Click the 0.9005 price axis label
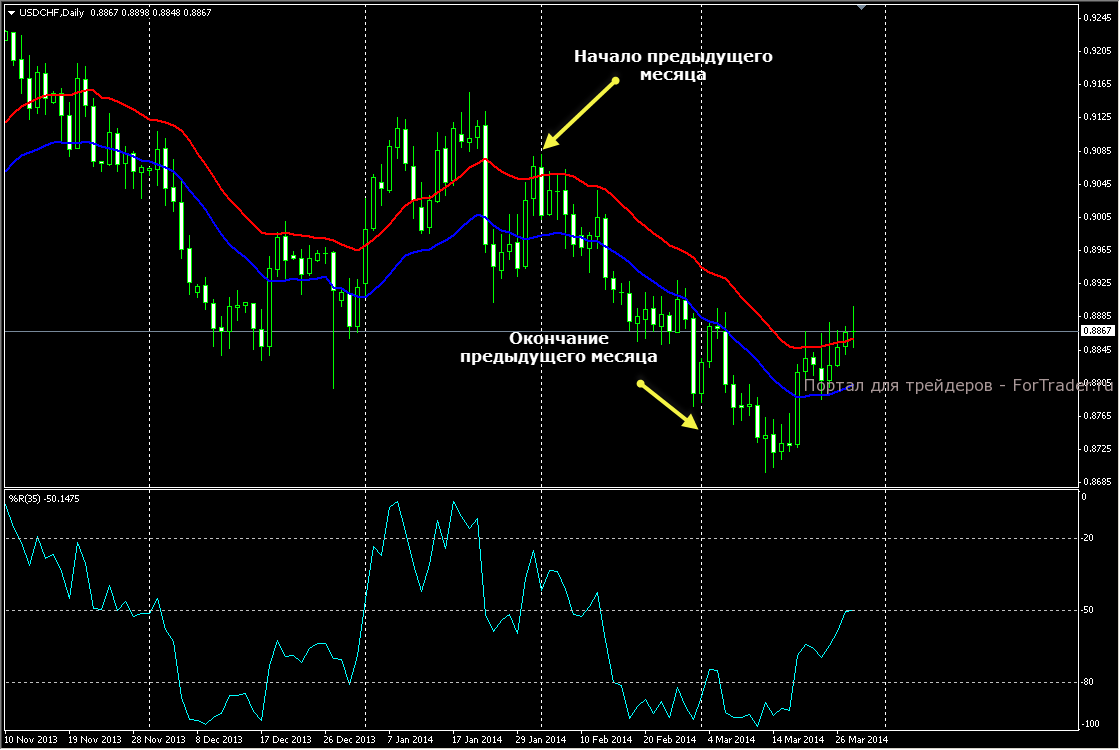Viewport: 1120px width, 750px height. coord(1098,216)
